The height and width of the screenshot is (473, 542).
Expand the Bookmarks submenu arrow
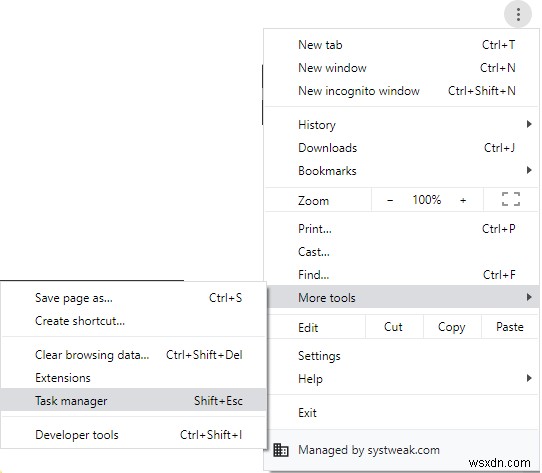coord(529,170)
